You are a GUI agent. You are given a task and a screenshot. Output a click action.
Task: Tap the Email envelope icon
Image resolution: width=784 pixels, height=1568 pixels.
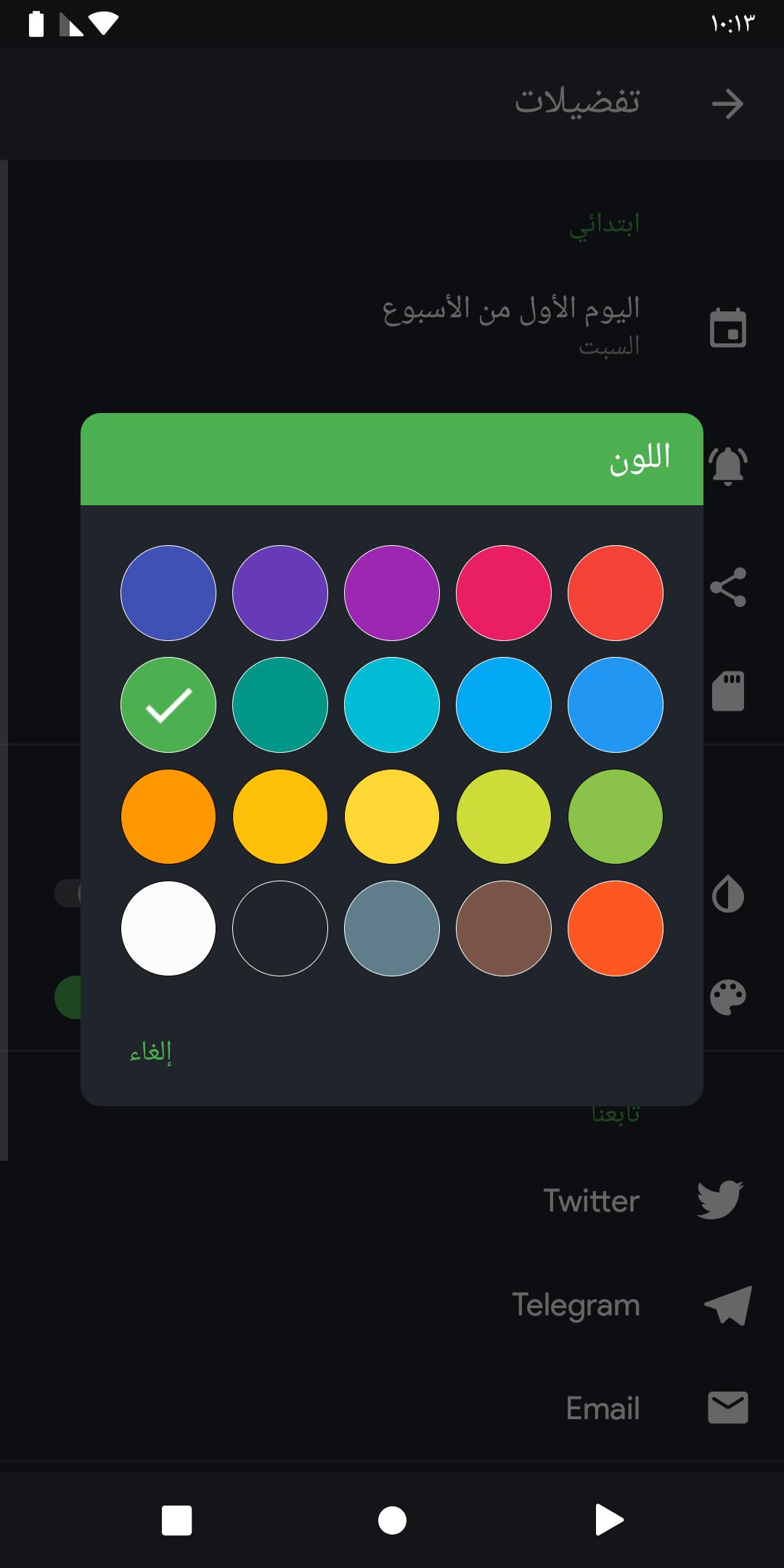tap(727, 1408)
